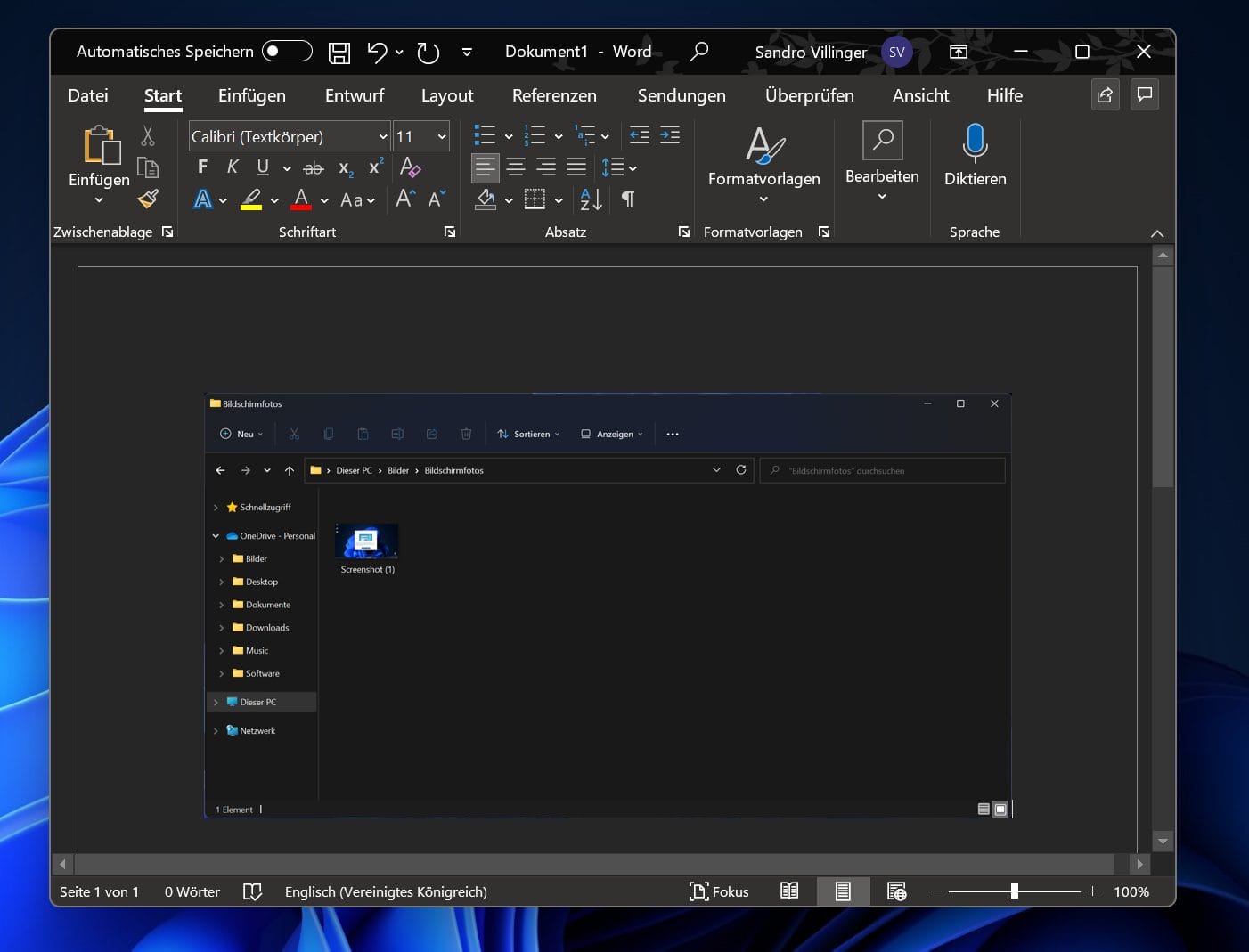Viewport: 1249px width, 952px height.
Task: Click the Fokus mode button
Action: [x=719, y=891]
